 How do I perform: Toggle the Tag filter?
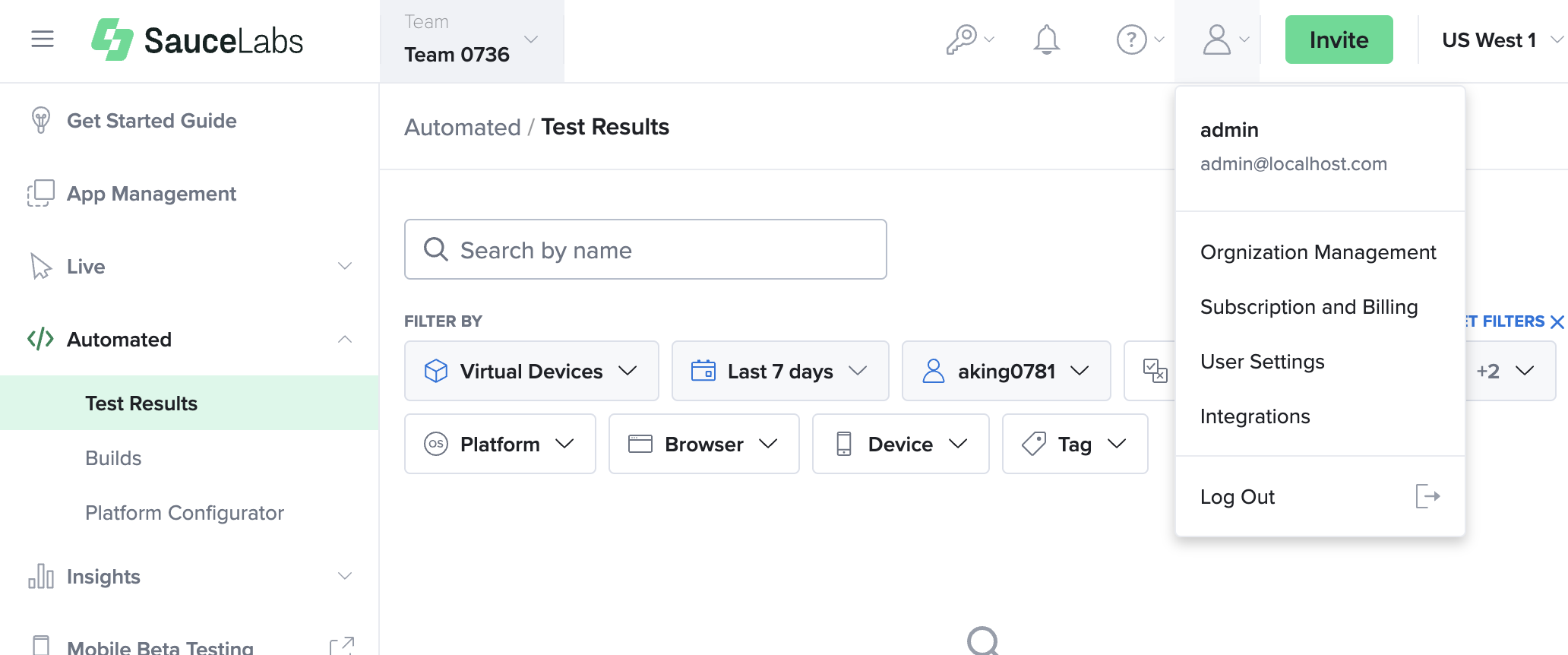click(1073, 444)
